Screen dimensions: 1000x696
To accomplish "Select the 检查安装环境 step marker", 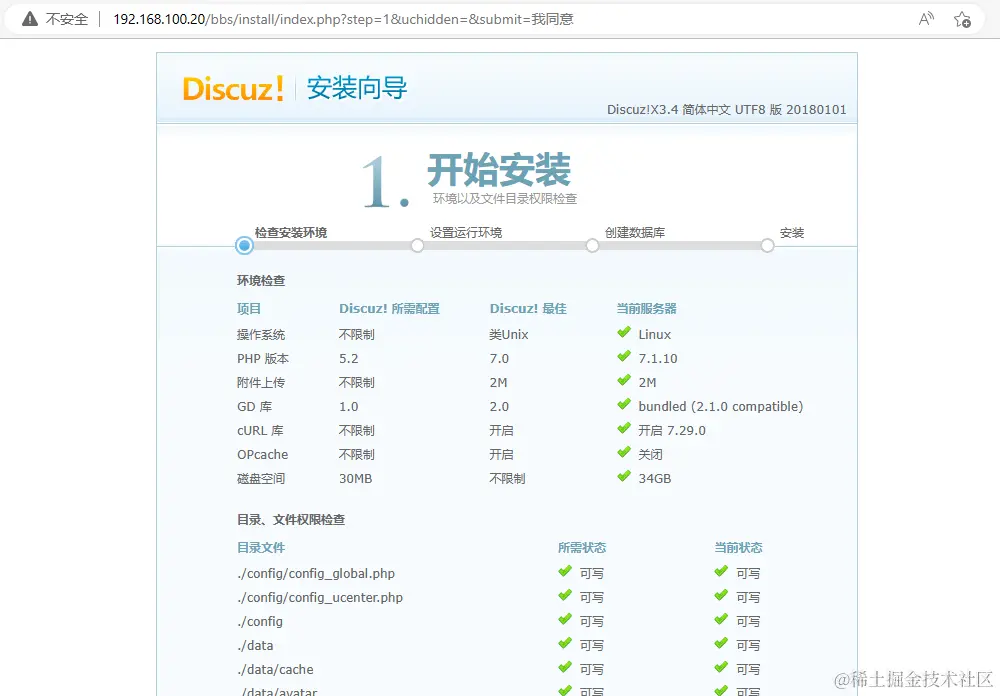I will [244, 246].
